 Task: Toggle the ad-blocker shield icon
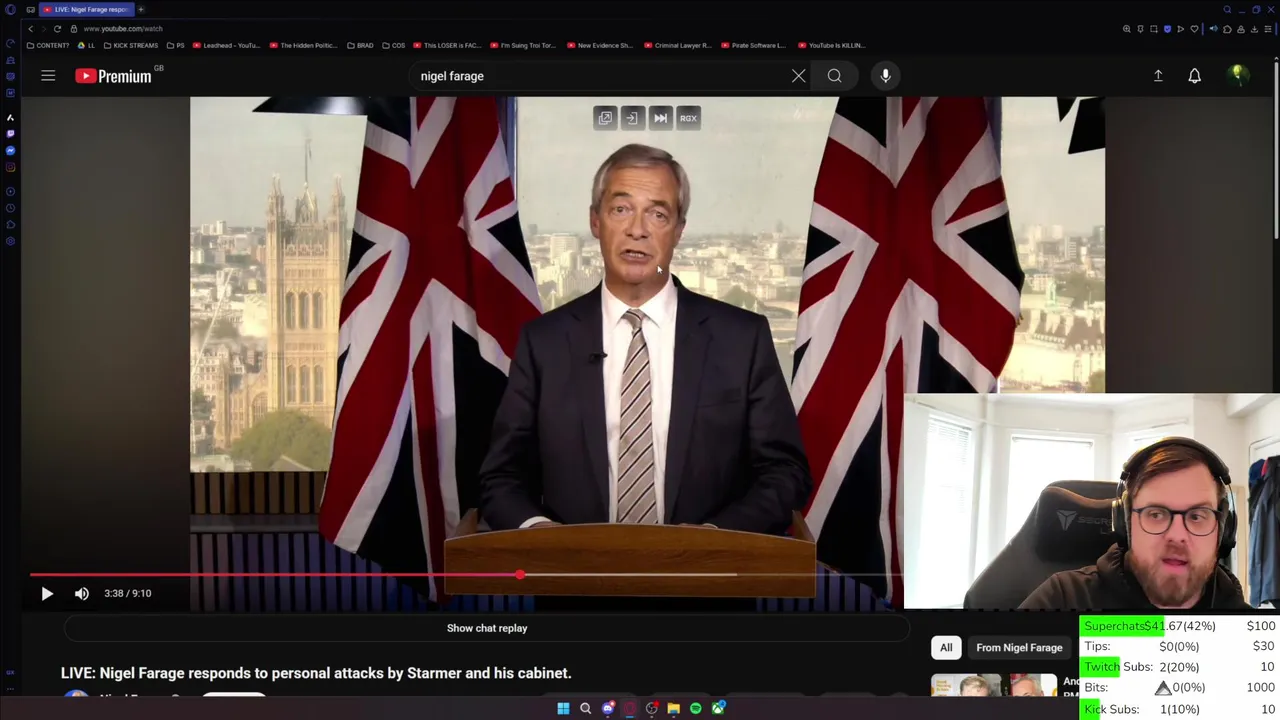(x=1167, y=29)
